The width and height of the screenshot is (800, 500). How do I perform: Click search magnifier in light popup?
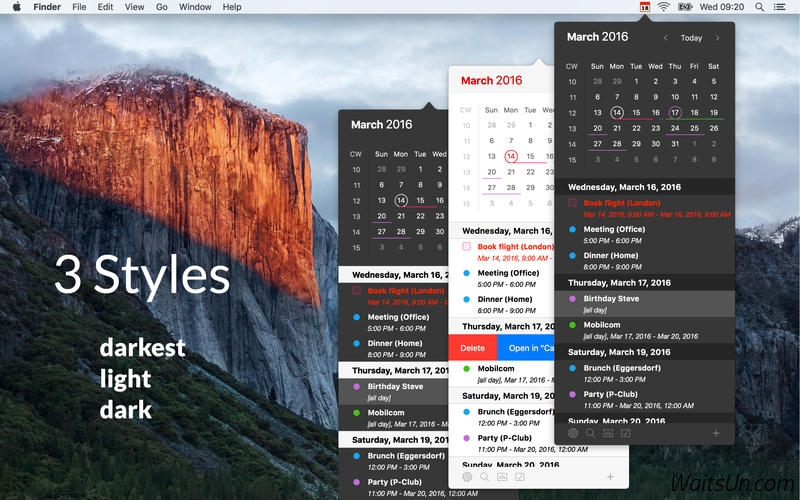[484, 477]
